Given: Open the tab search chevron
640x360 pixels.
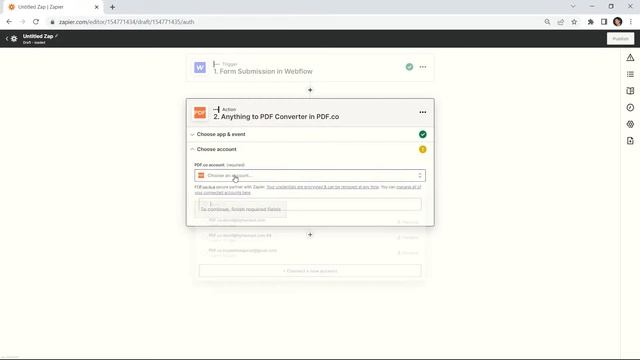Looking at the screenshot, I should click(x=573, y=7).
